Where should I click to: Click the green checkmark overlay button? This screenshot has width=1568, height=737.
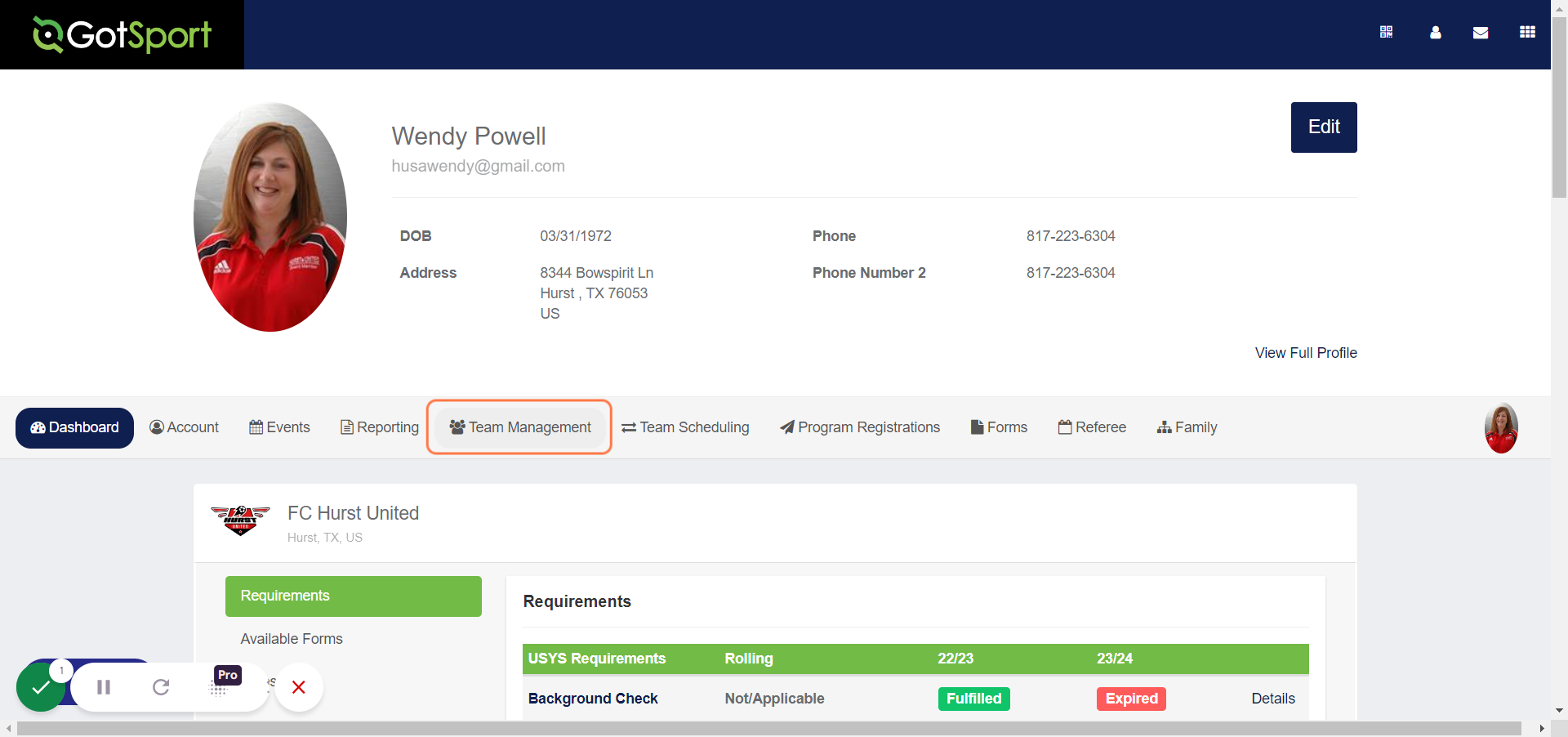pyautogui.click(x=41, y=687)
